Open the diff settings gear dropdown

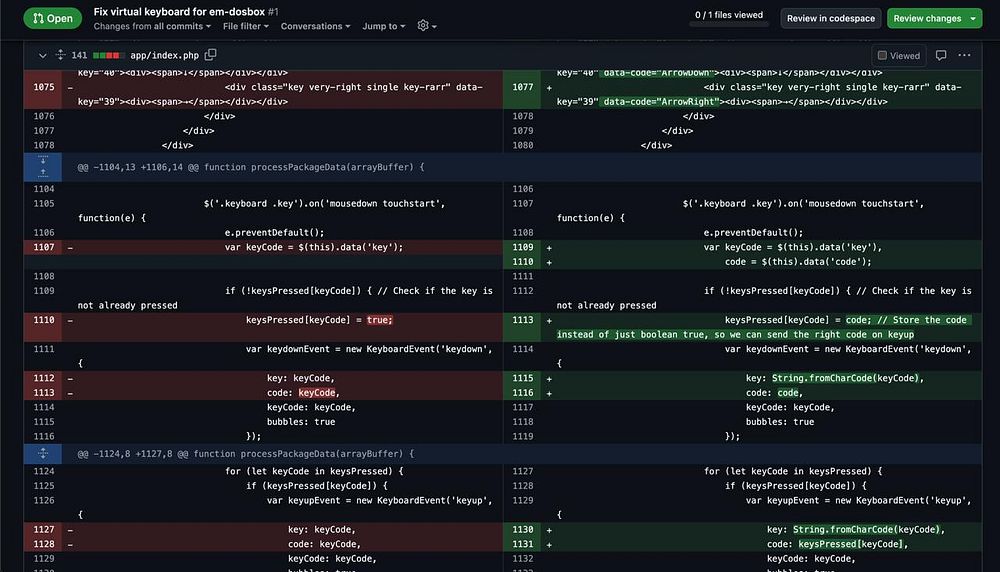click(x=427, y=26)
